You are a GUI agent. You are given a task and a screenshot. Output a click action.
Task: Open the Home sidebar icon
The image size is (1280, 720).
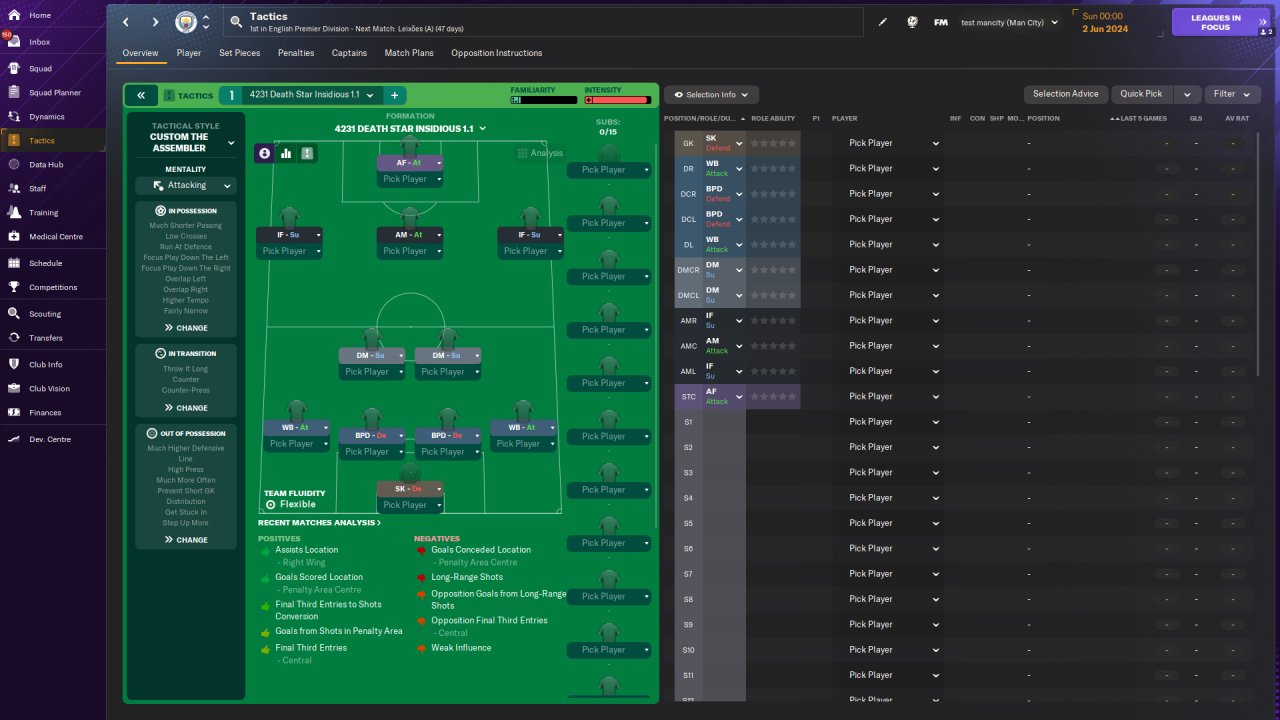pos(14,15)
